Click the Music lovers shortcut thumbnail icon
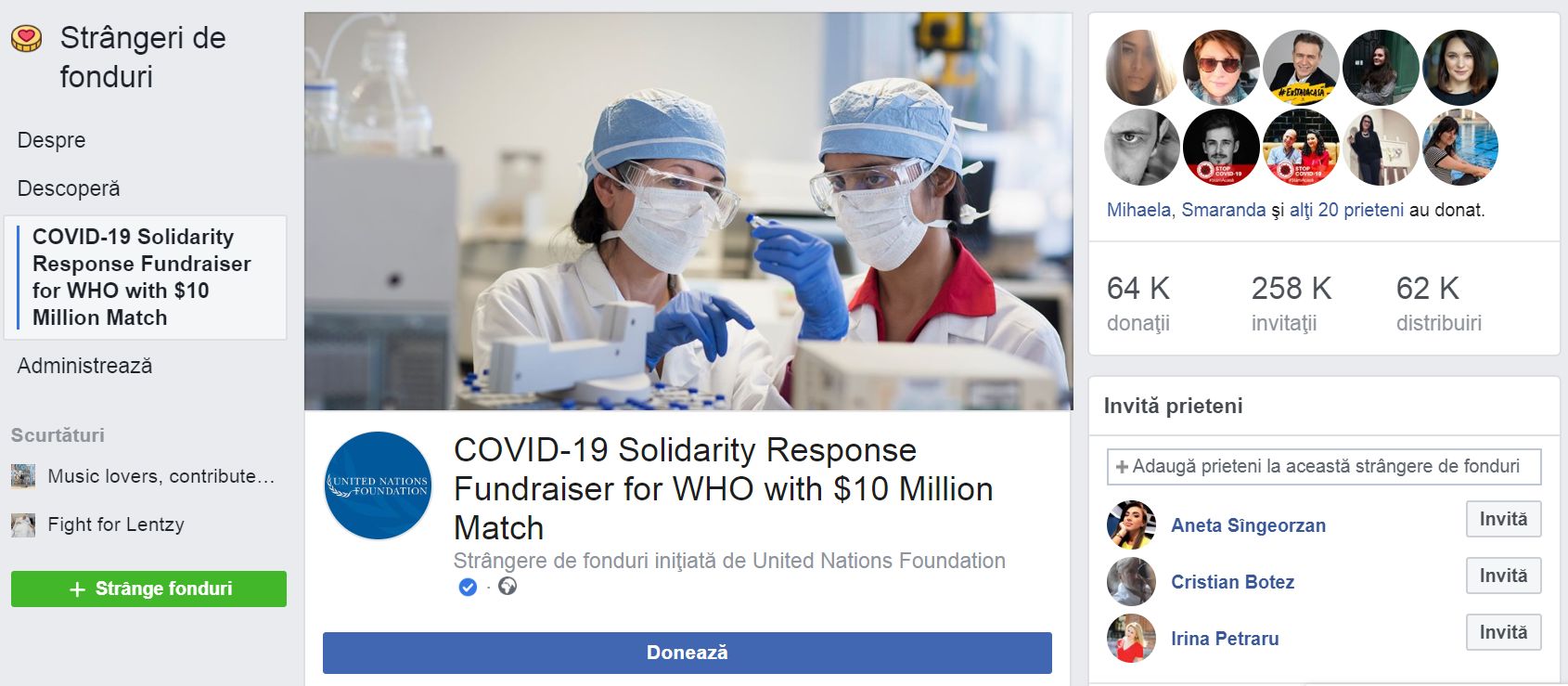Image resolution: width=1568 pixels, height=686 pixels. 23,476
